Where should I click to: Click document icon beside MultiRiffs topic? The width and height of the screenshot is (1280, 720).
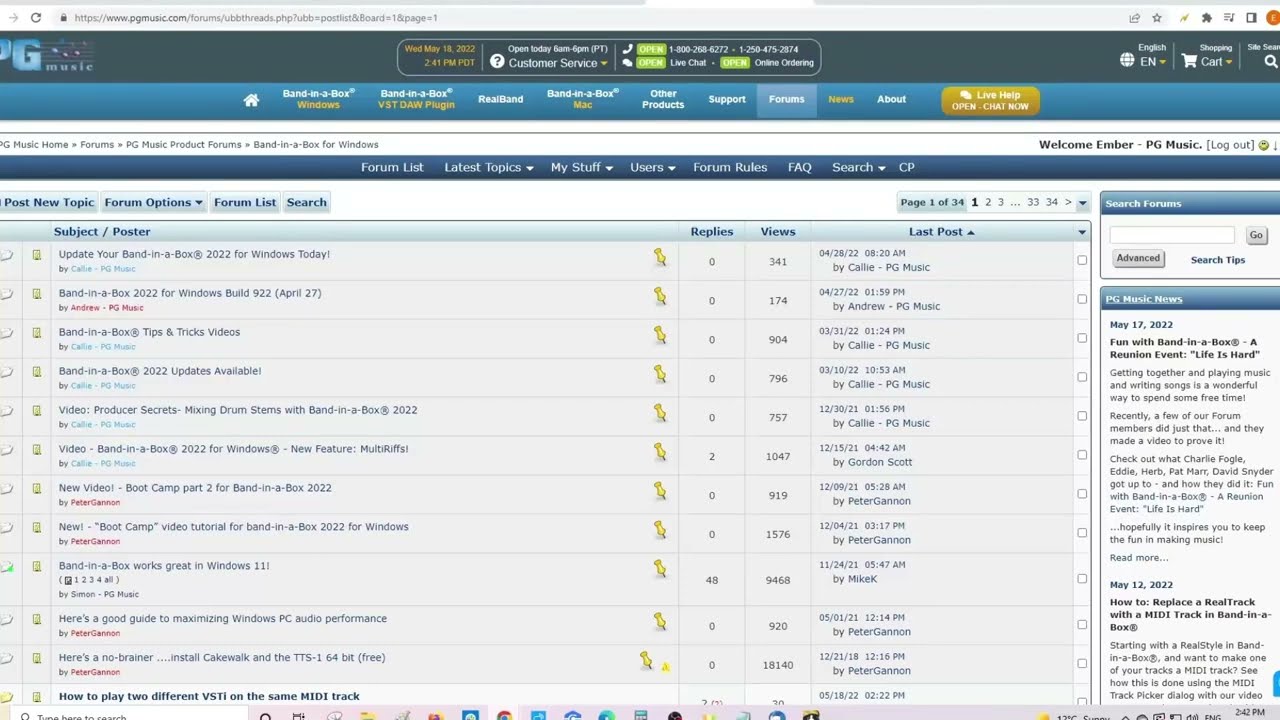(x=37, y=450)
